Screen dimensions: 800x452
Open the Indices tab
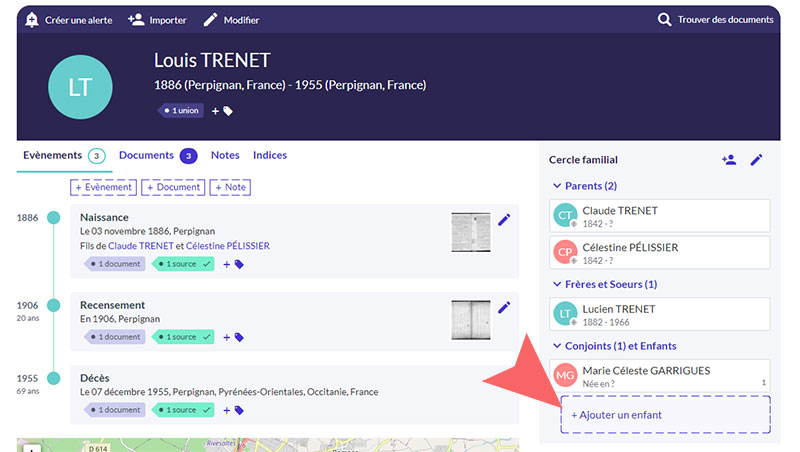click(270, 155)
